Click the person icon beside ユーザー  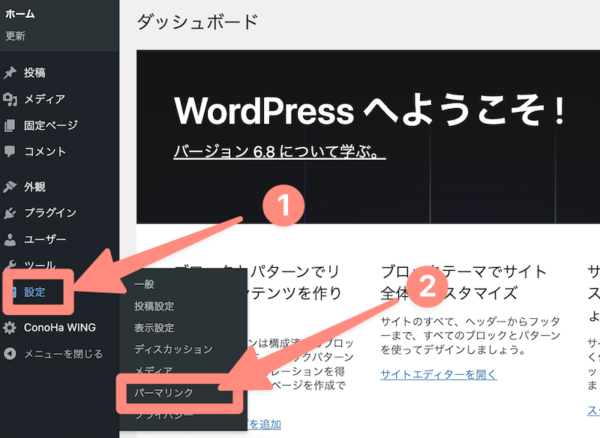[10, 240]
